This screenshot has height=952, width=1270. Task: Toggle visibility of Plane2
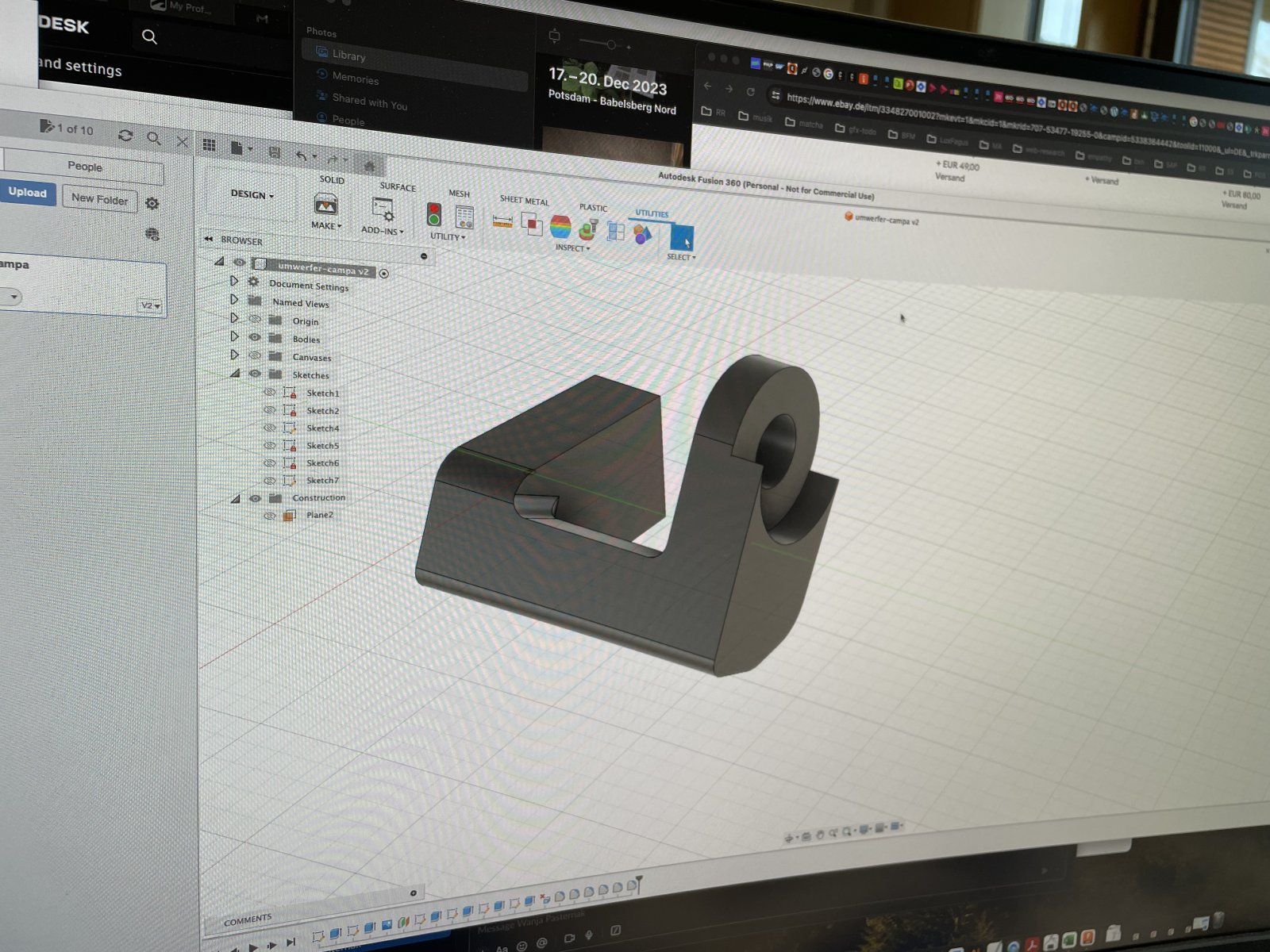270,515
